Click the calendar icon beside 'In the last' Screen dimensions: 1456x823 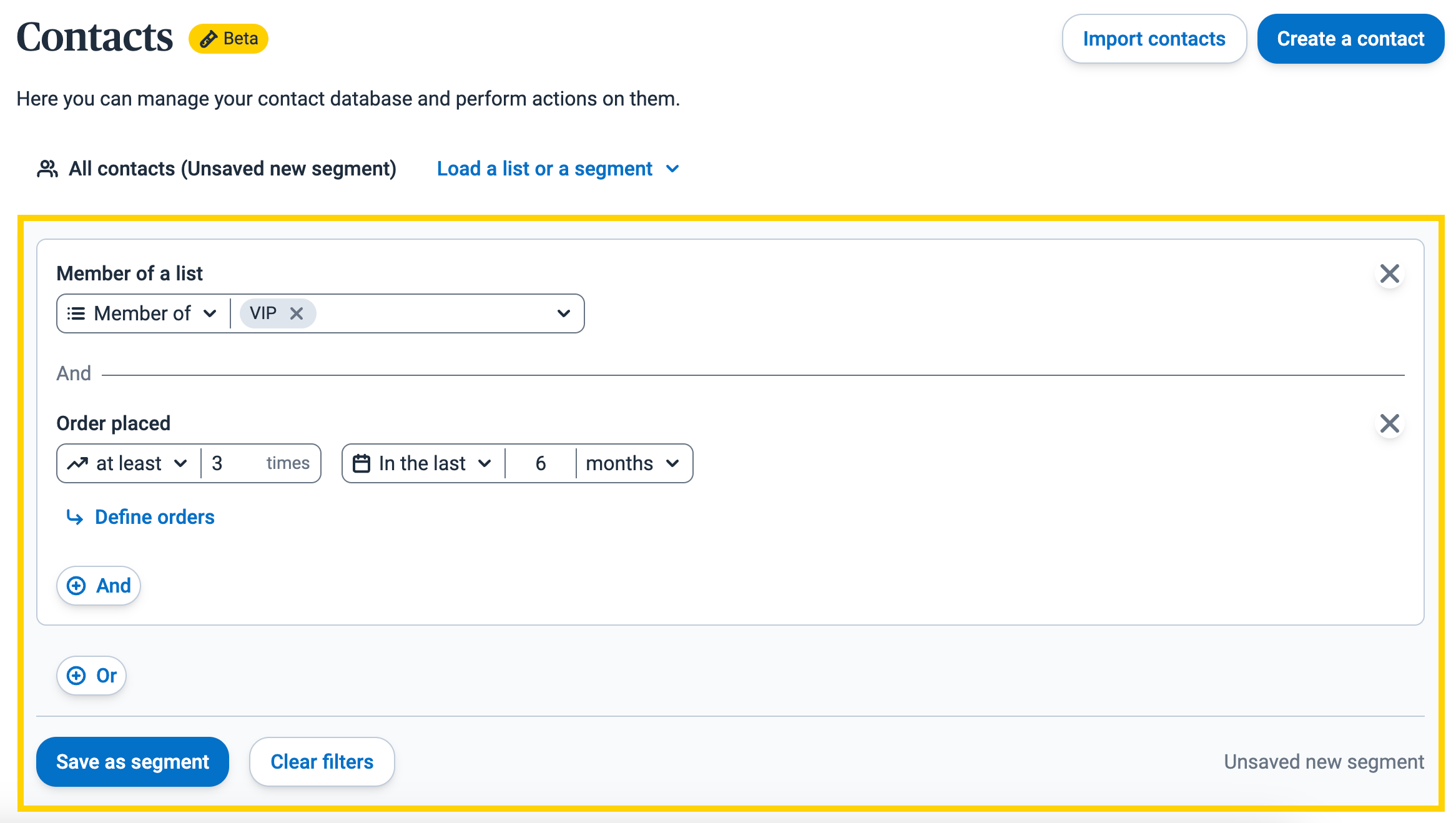[x=363, y=463]
